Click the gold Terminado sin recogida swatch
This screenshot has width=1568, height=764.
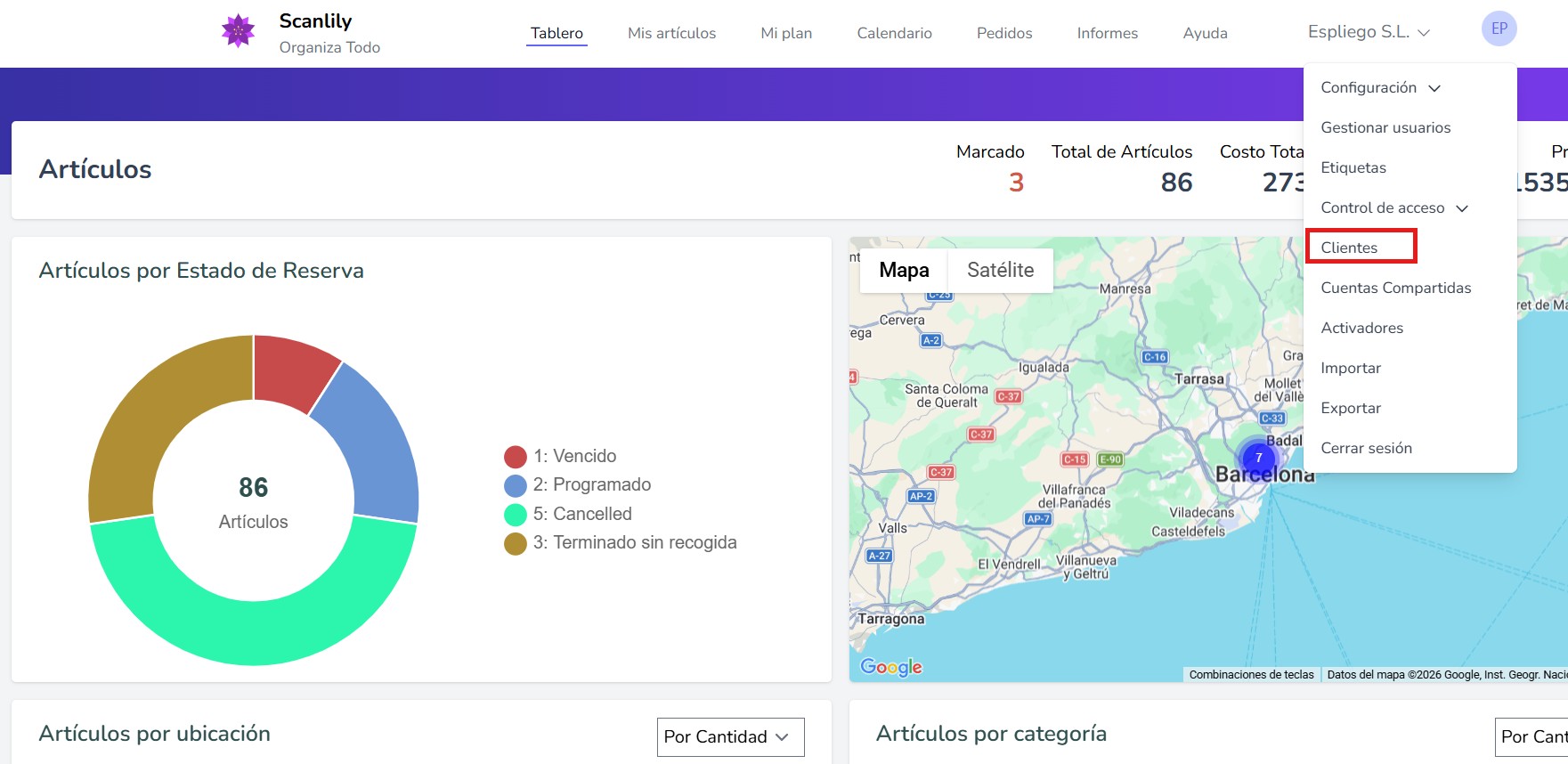516,543
